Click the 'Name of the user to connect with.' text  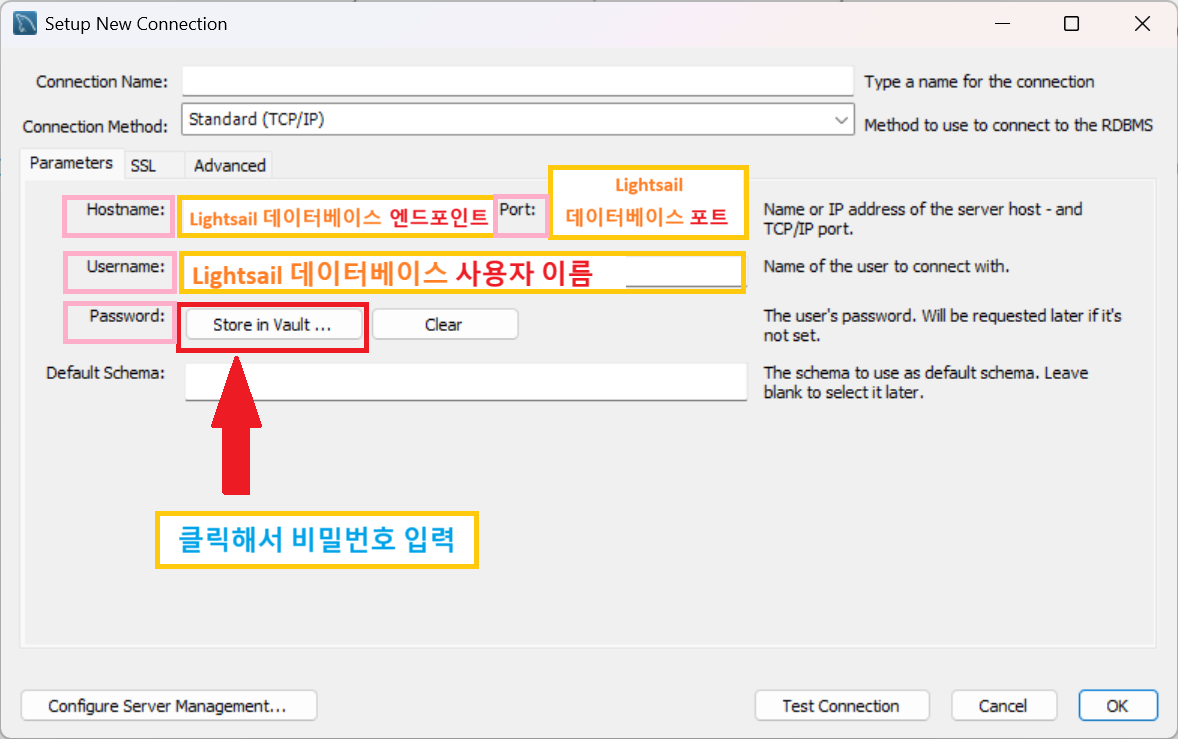click(887, 267)
